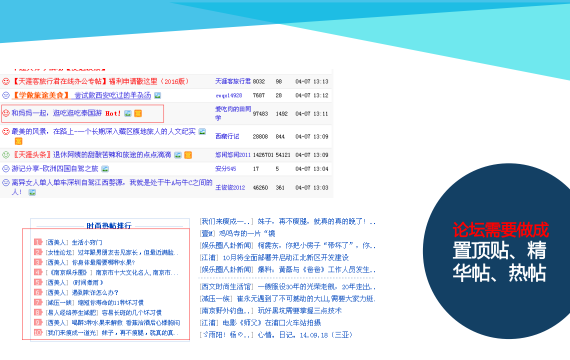Click the picture icon next to the Hot! label

tap(128, 113)
